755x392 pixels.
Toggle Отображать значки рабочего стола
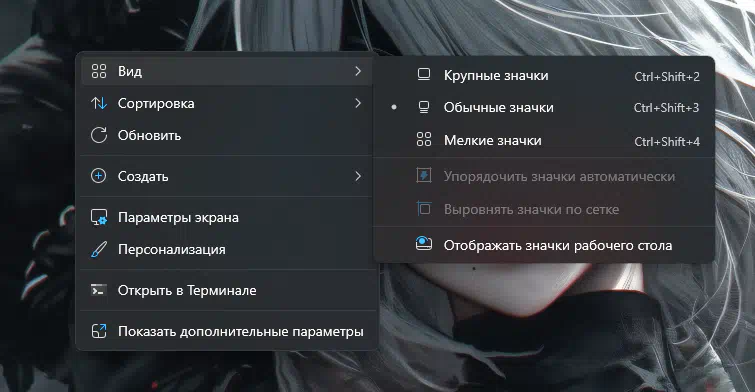(544, 245)
